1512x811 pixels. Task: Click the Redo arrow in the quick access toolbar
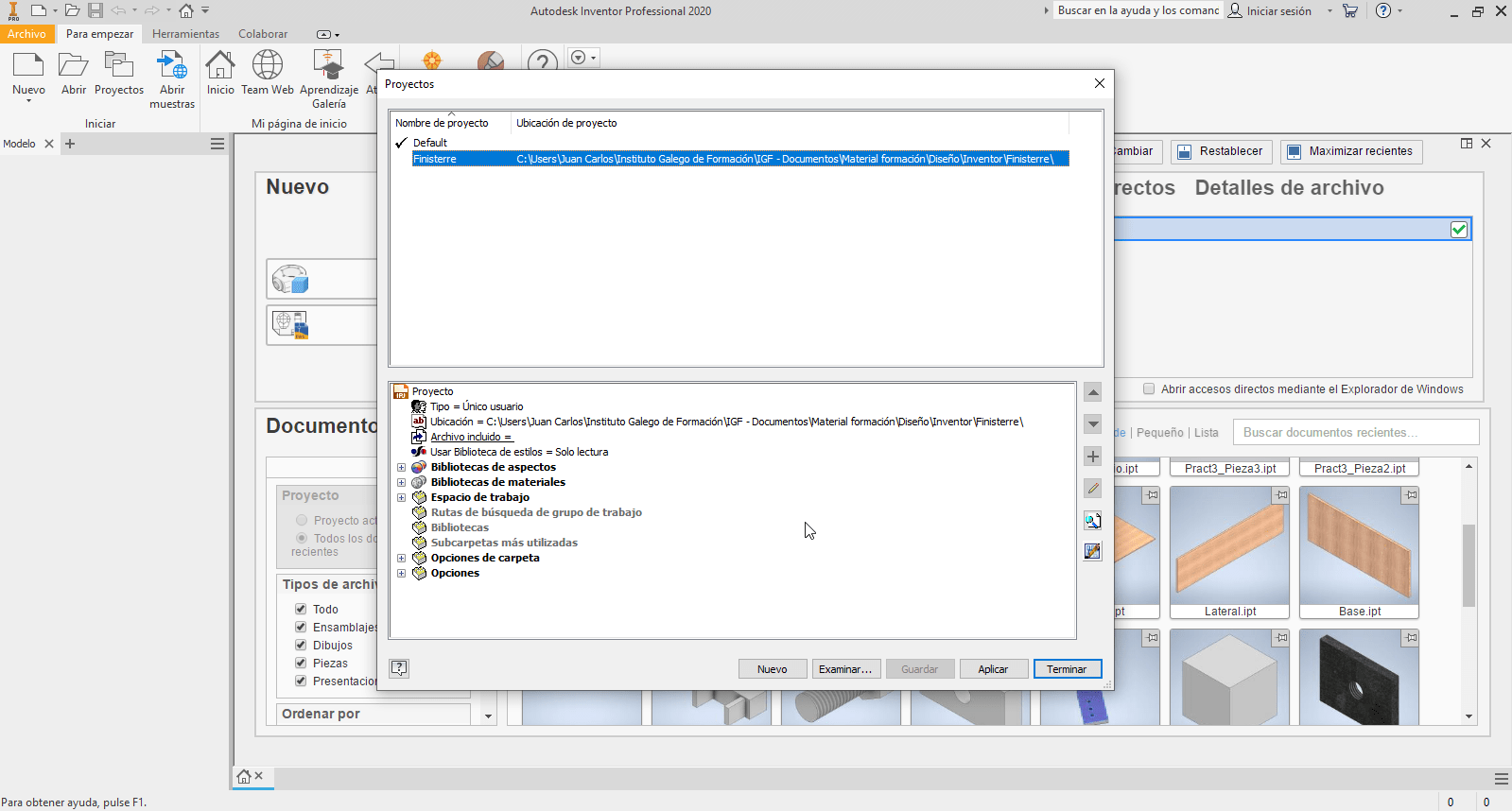click(151, 10)
